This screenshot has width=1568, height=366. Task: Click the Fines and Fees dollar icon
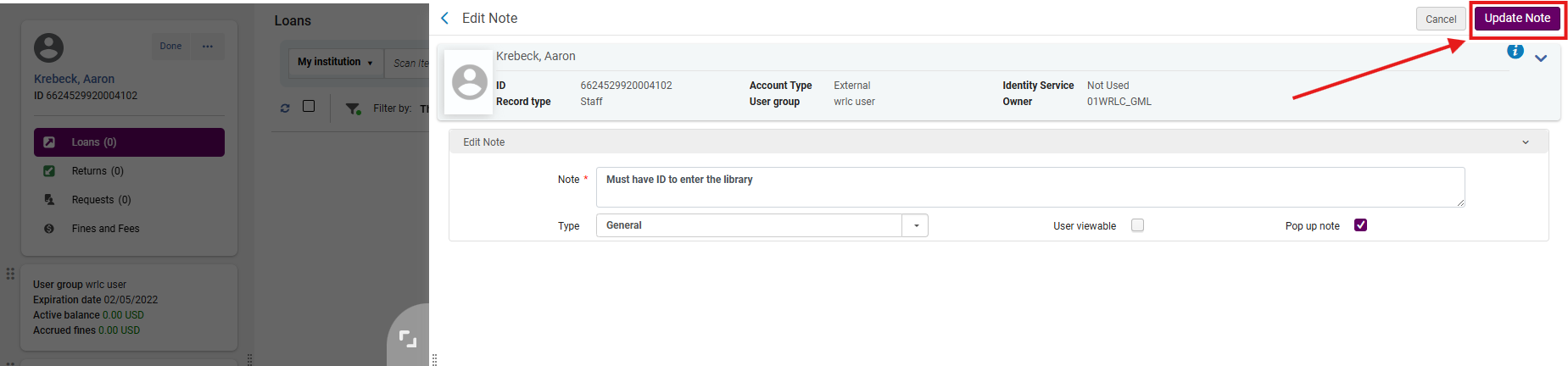[49, 229]
